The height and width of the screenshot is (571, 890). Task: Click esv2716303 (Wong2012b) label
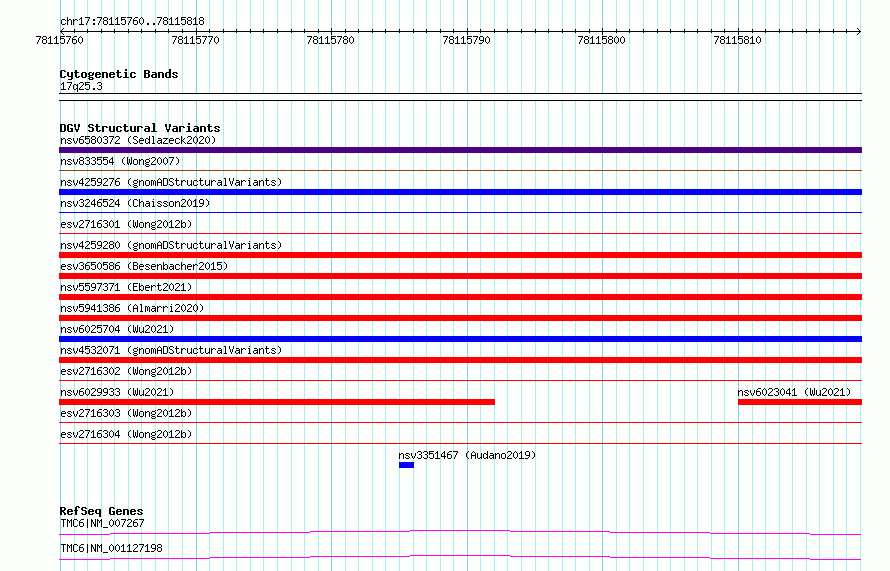(126, 413)
